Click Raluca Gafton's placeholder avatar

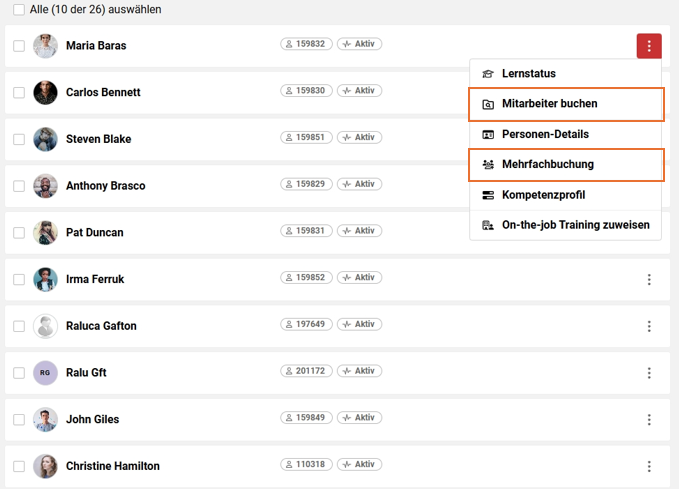[45, 326]
